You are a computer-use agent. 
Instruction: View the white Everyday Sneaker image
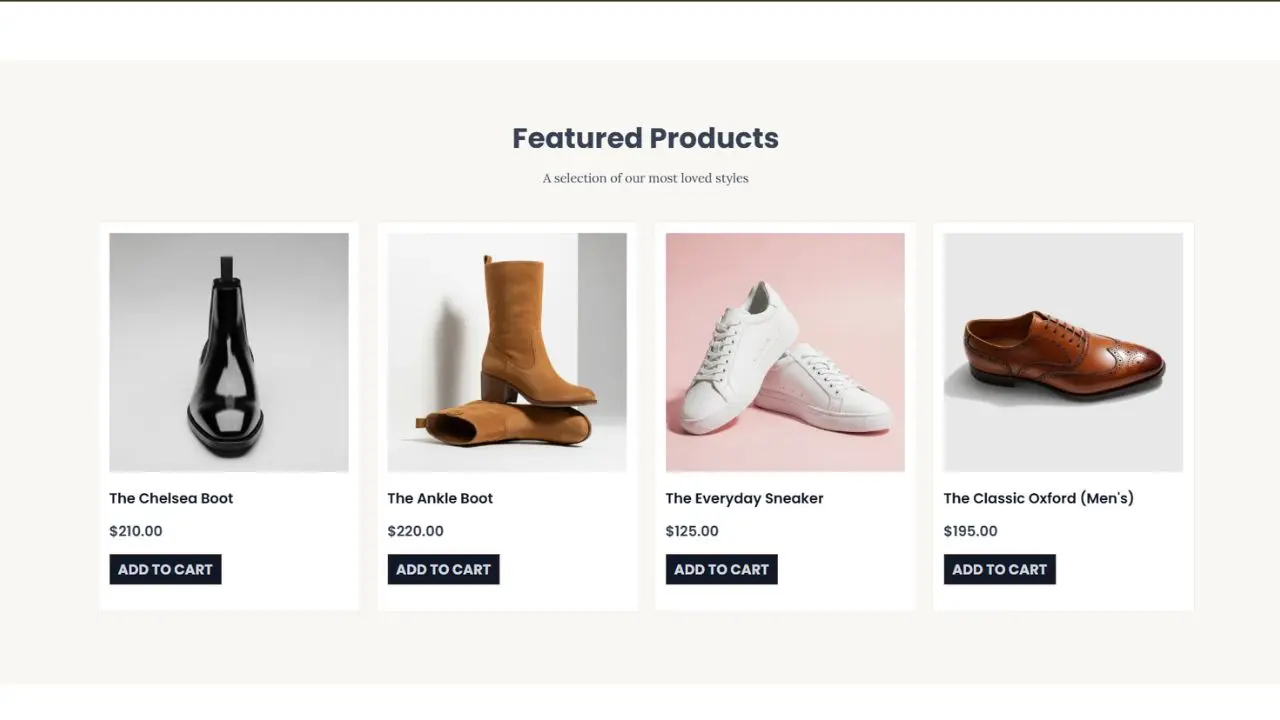785,352
